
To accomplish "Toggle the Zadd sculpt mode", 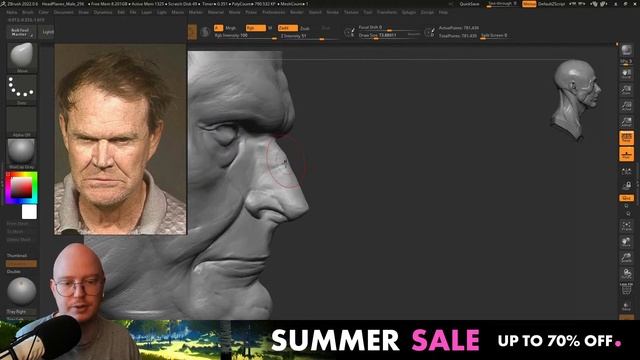I will [x=287, y=28].
